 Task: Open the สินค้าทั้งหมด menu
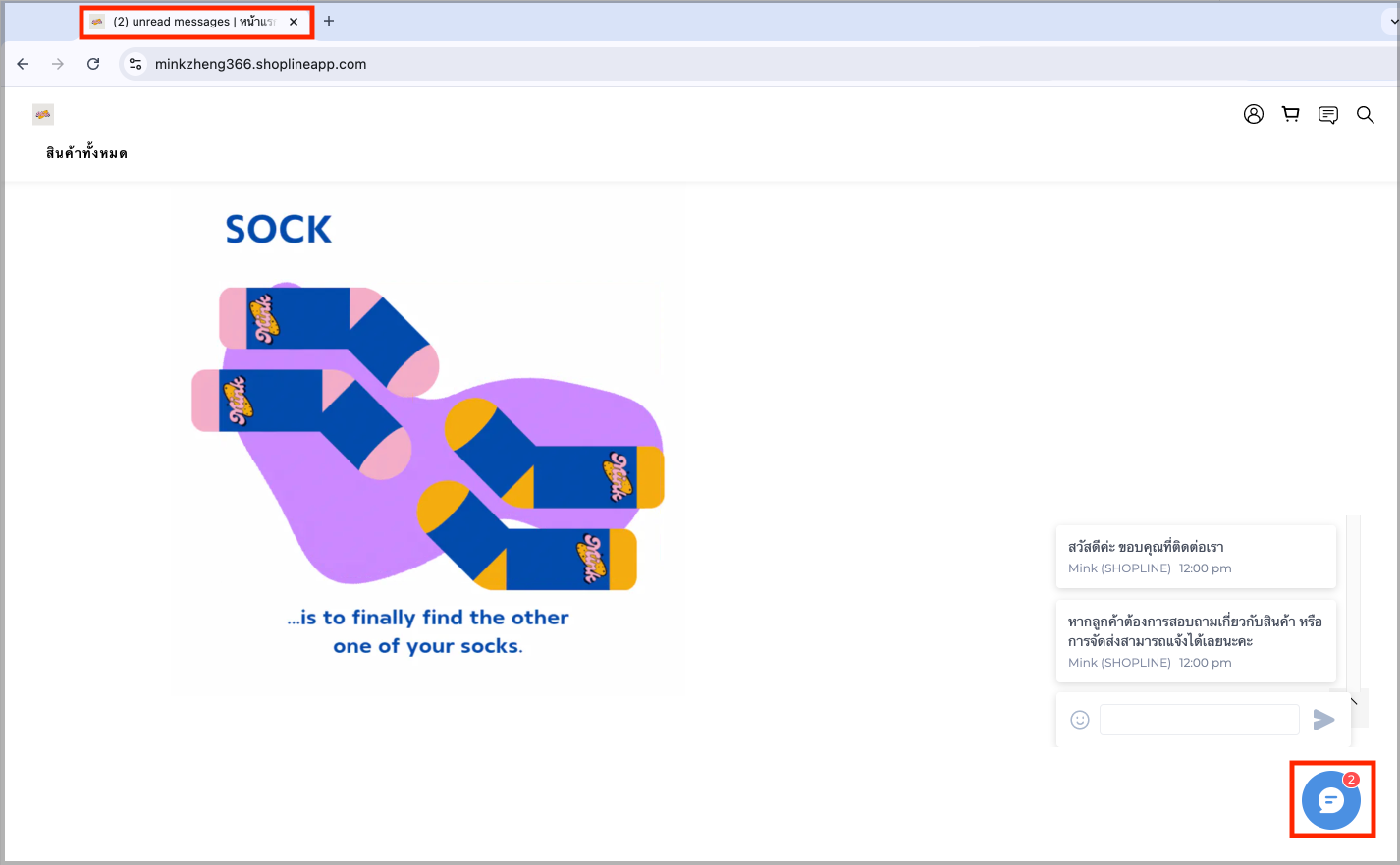pos(86,153)
